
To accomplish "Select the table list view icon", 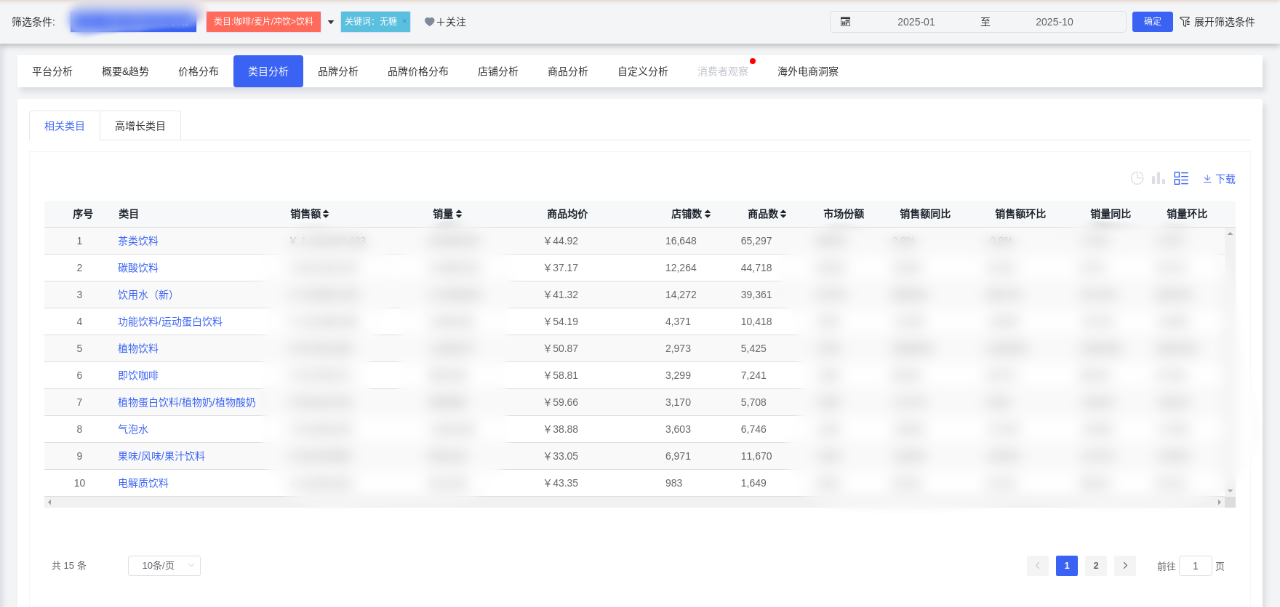I will pos(1181,178).
